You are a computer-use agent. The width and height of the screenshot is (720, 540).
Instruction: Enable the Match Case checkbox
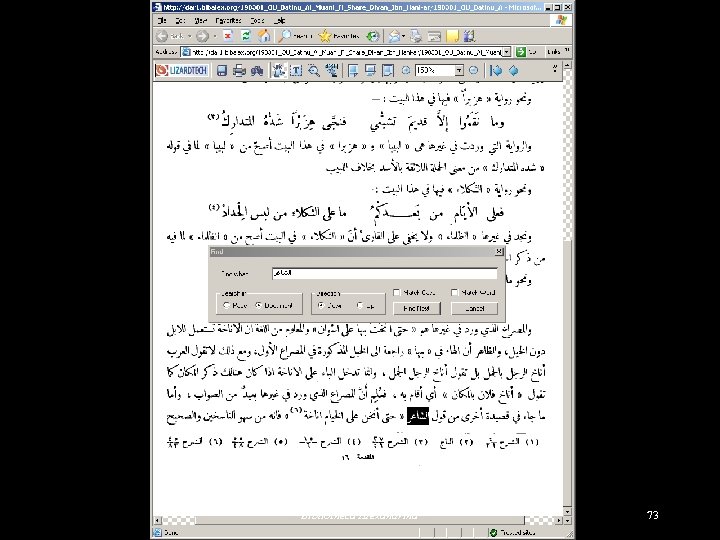click(x=396, y=292)
